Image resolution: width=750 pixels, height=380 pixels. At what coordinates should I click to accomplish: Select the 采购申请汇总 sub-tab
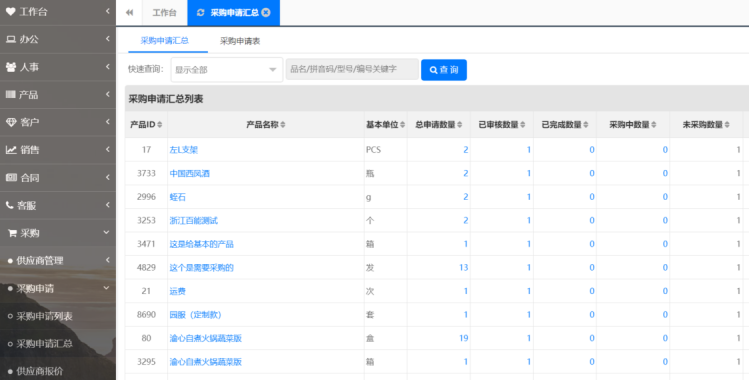pos(165,41)
